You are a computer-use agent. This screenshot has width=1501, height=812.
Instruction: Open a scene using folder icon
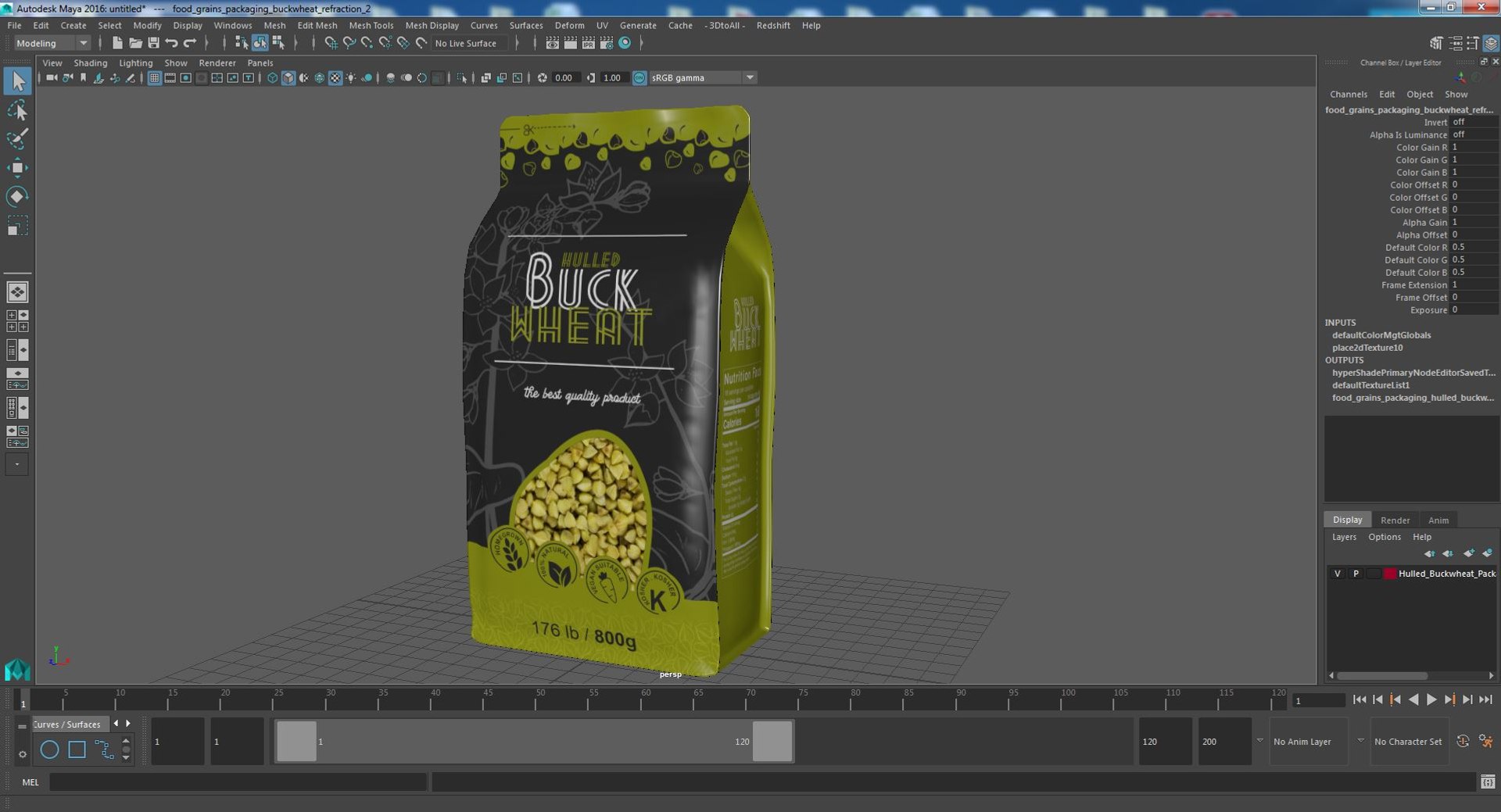pos(135,43)
